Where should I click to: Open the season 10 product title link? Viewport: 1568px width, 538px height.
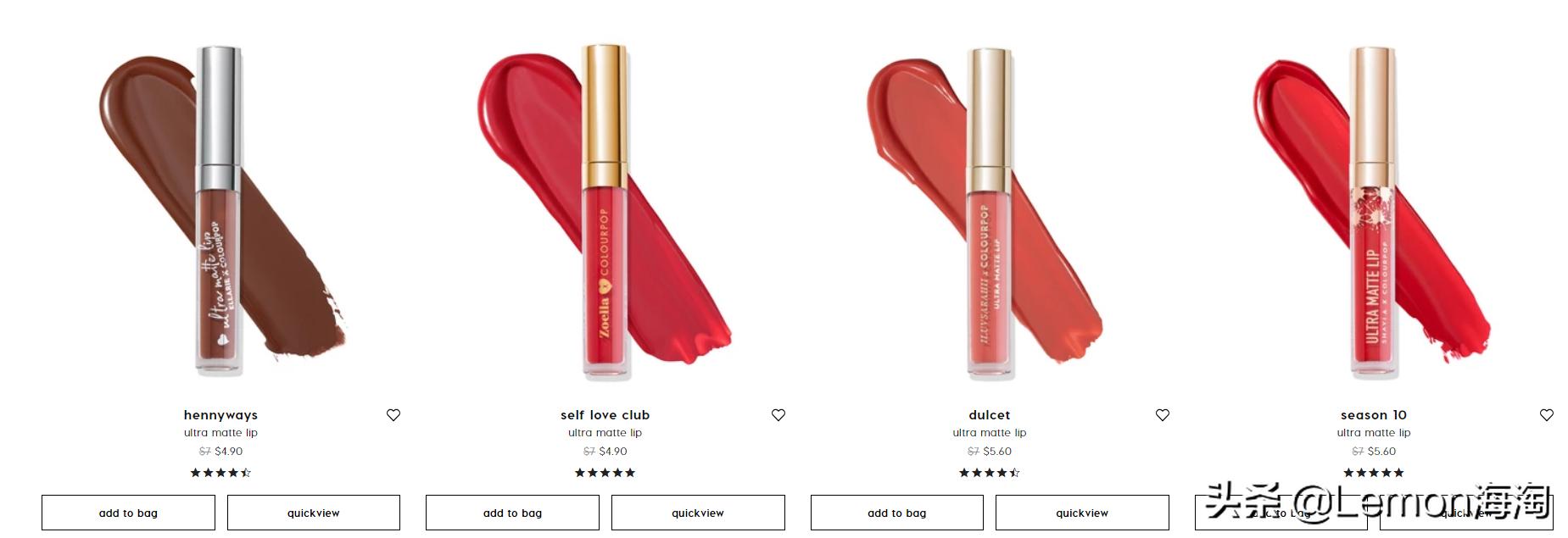pos(1374,415)
